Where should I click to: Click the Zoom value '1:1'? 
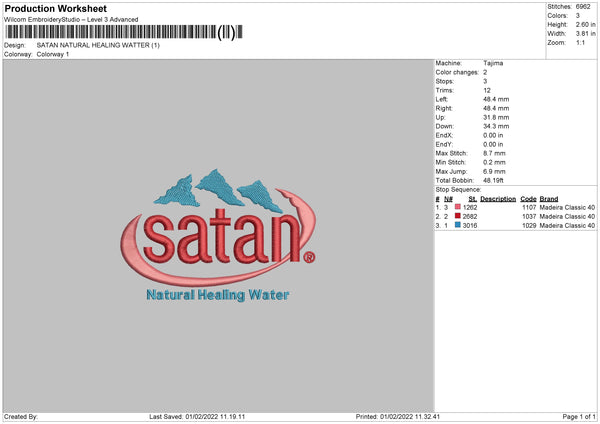tap(580, 42)
